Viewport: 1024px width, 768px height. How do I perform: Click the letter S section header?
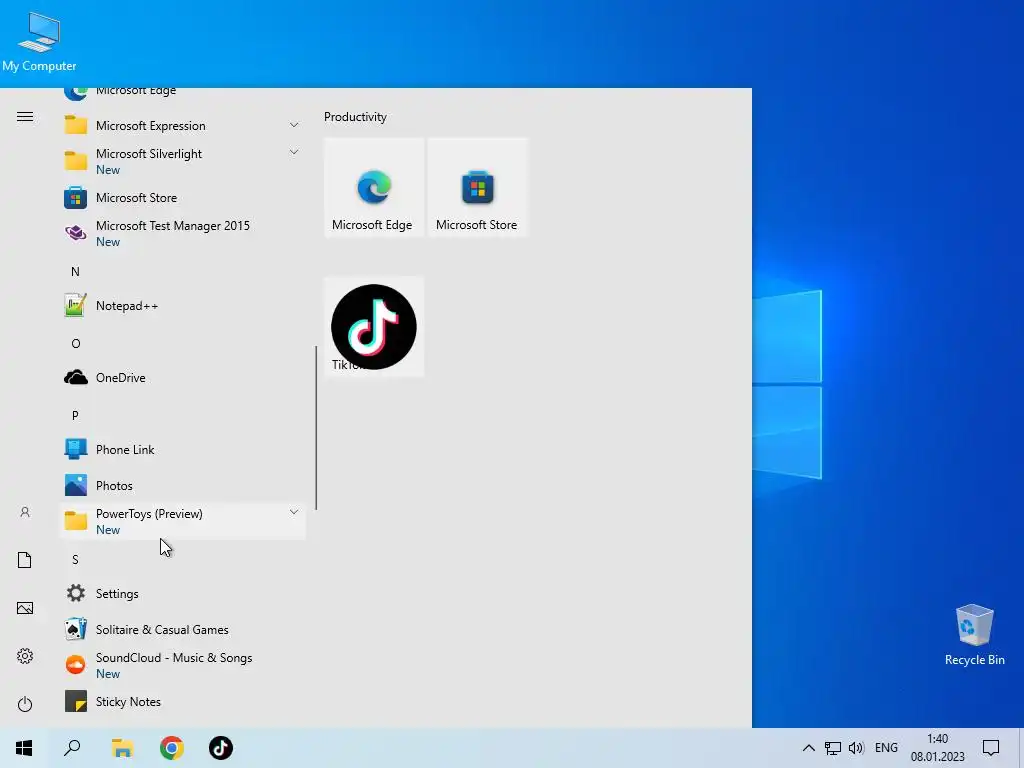75,560
